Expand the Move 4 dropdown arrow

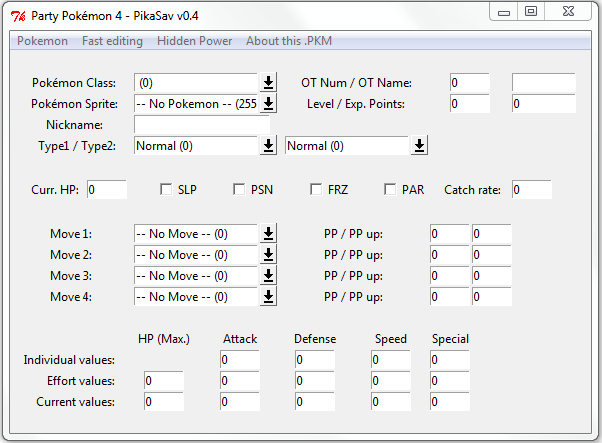tap(268, 297)
